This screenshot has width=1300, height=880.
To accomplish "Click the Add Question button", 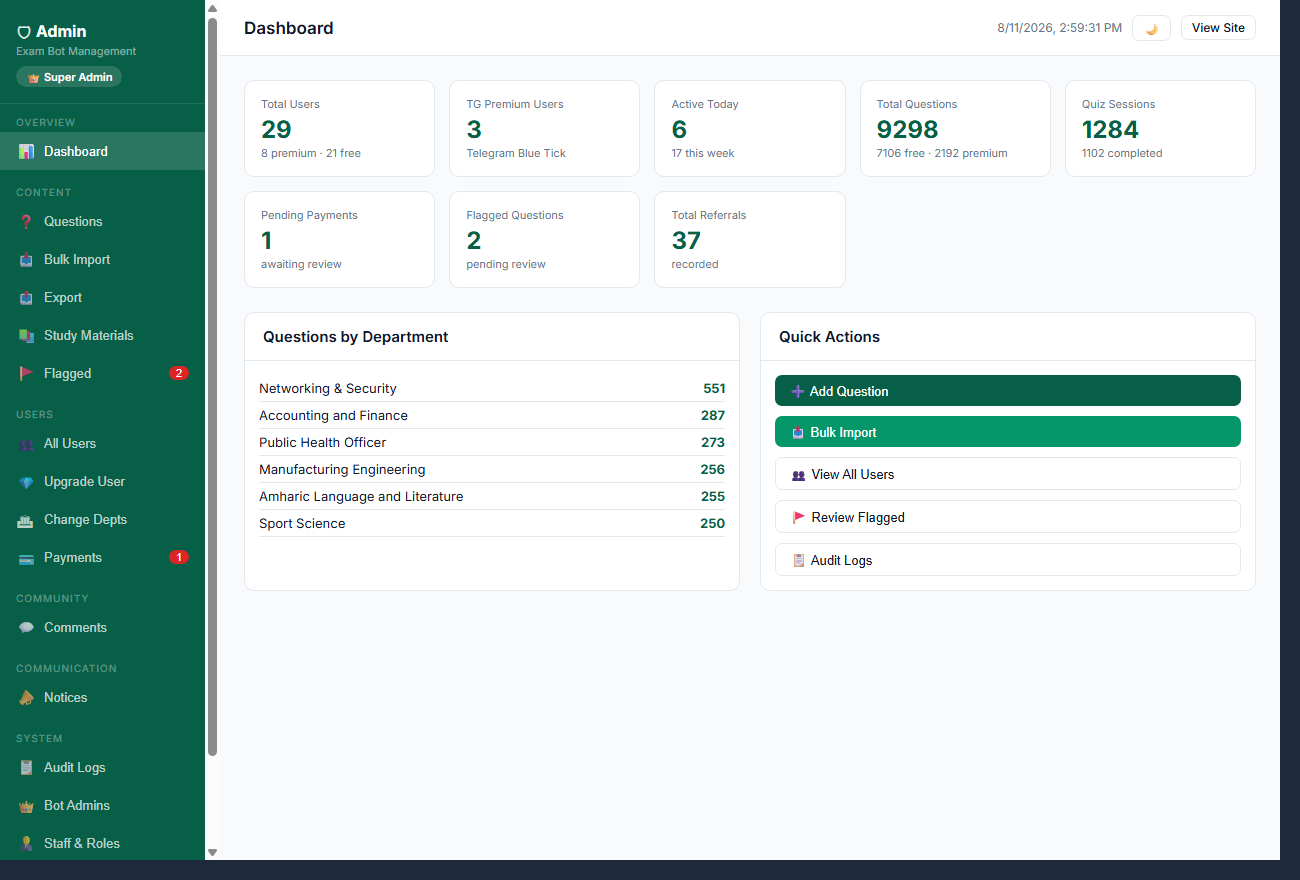I will pos(1007,391).
